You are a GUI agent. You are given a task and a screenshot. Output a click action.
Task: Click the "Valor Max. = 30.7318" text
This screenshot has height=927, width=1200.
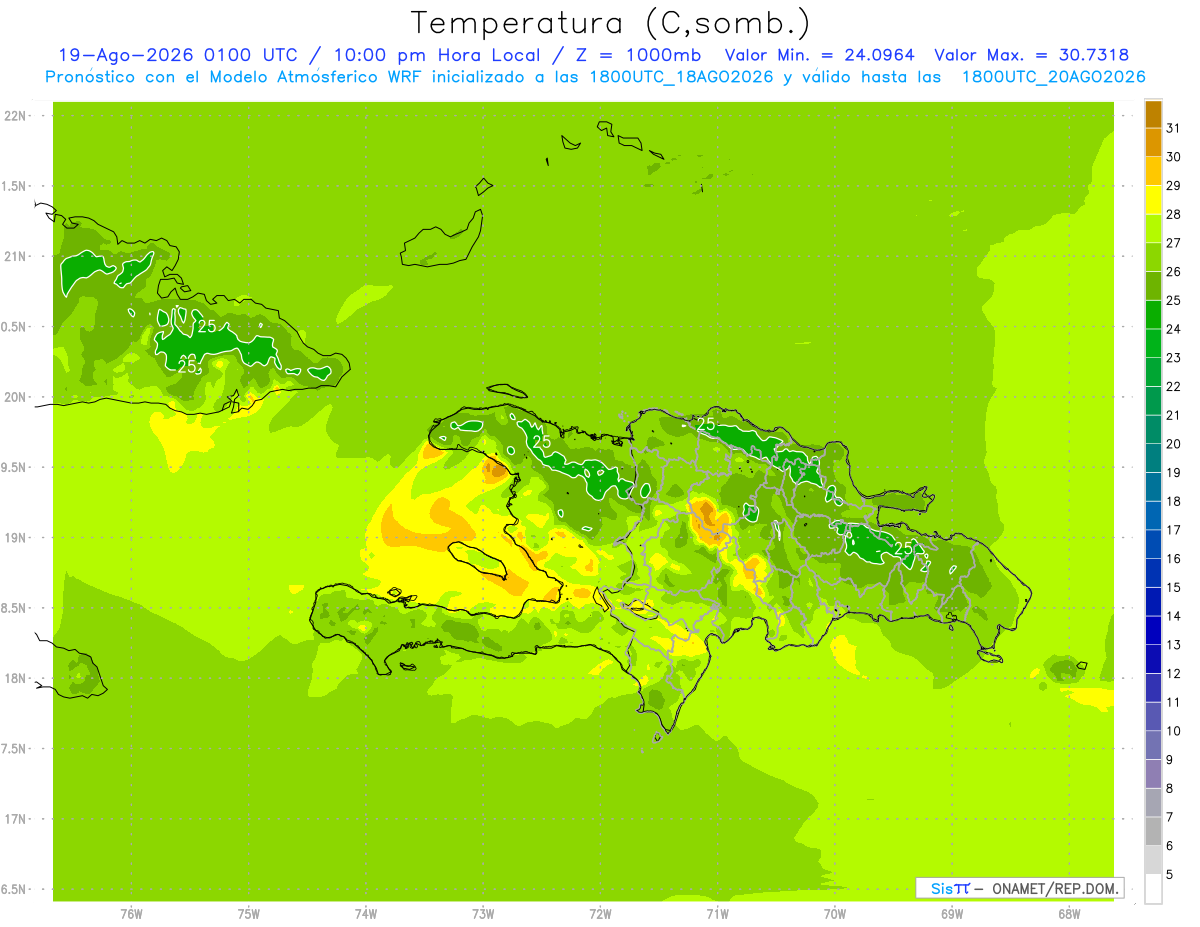(1031, 55)
